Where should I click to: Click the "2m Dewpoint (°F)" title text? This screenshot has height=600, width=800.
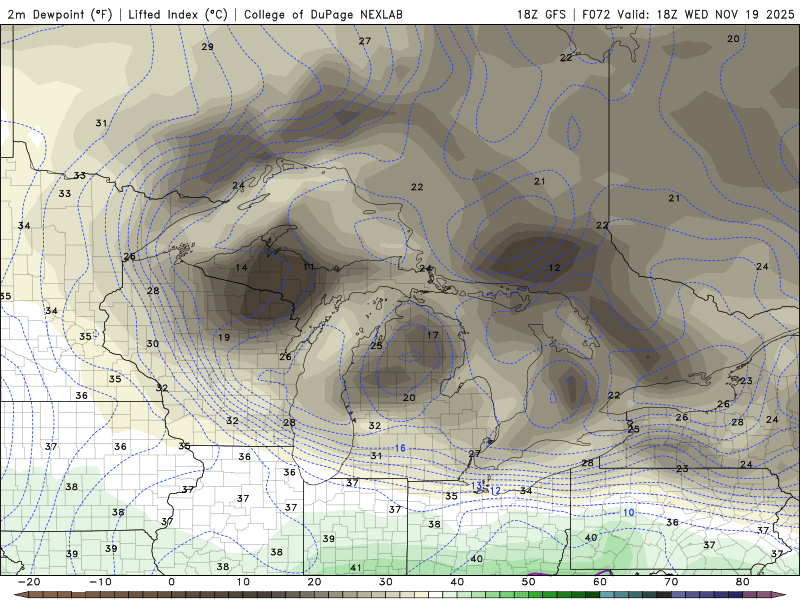(60, 14)
